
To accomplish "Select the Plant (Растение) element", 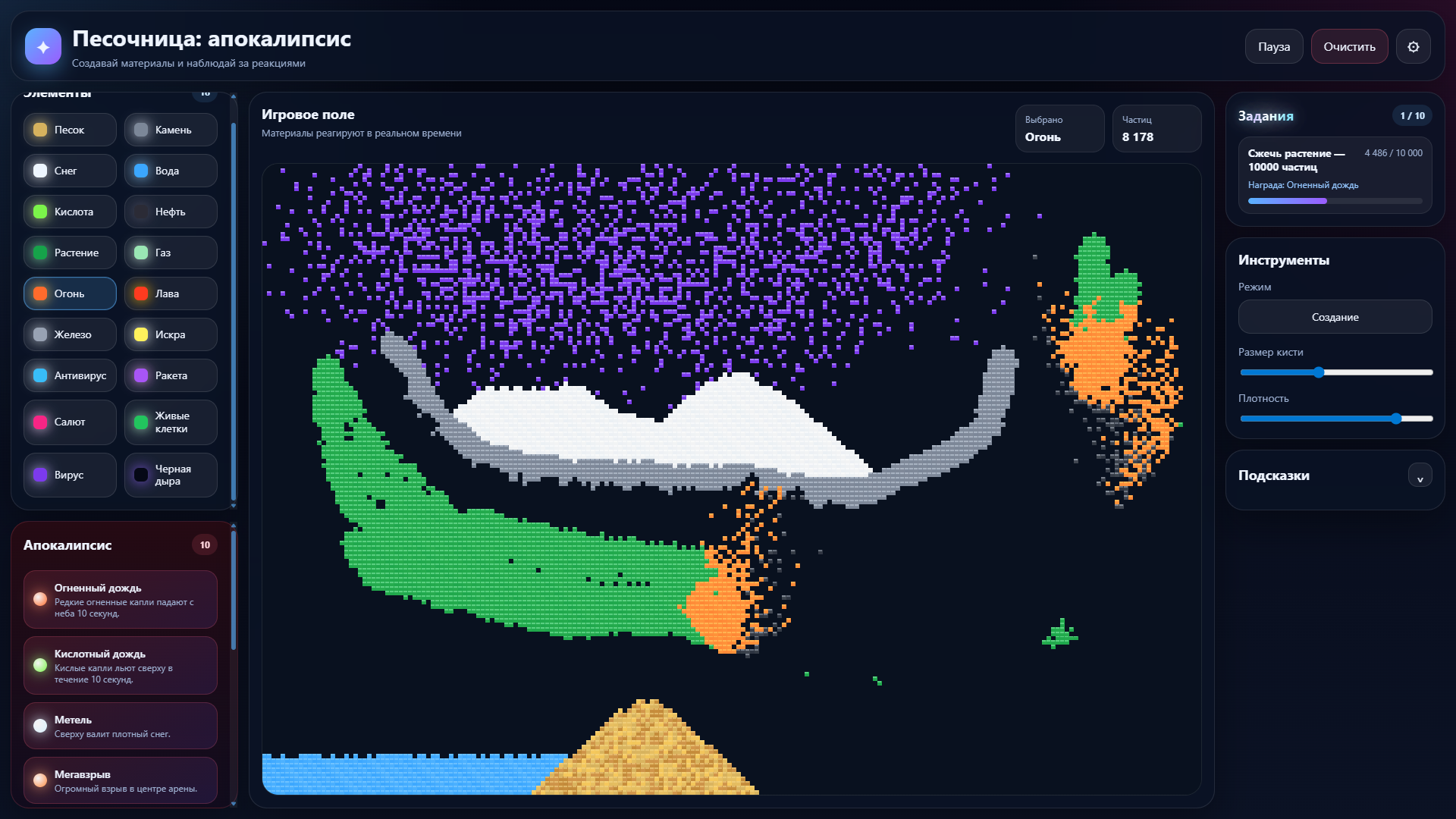I will (70, 253).
